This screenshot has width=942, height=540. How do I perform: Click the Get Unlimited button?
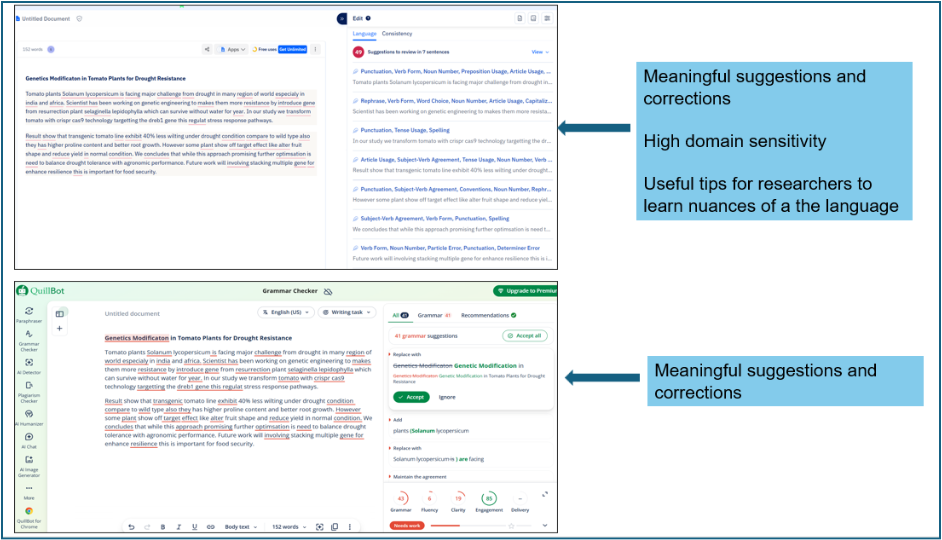pos(293,49)
